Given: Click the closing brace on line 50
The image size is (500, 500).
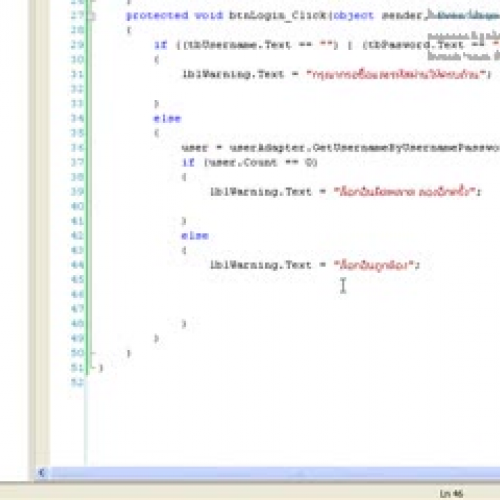Looking at the screenshot, I should coord(129,353).
